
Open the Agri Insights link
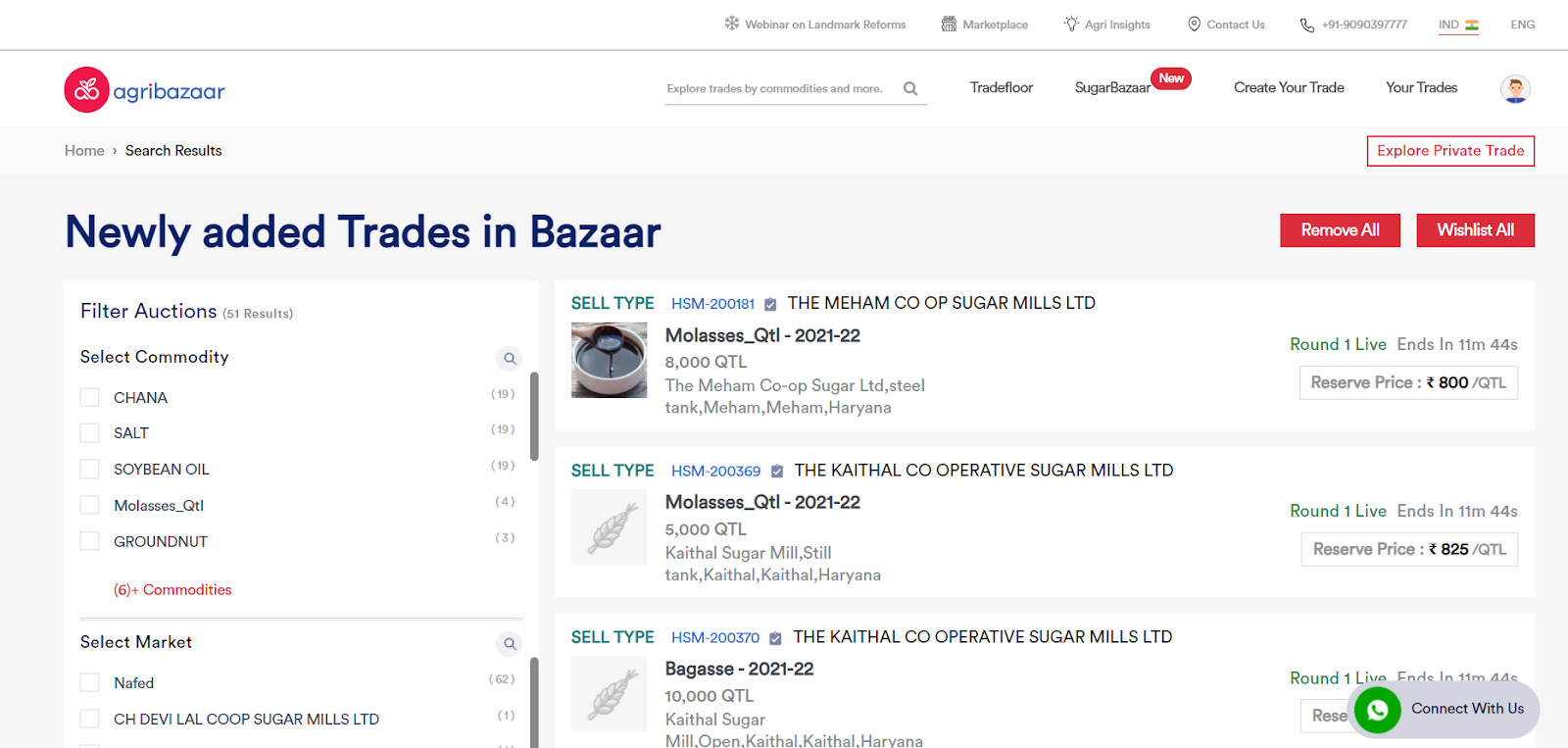coord(1117,25)
